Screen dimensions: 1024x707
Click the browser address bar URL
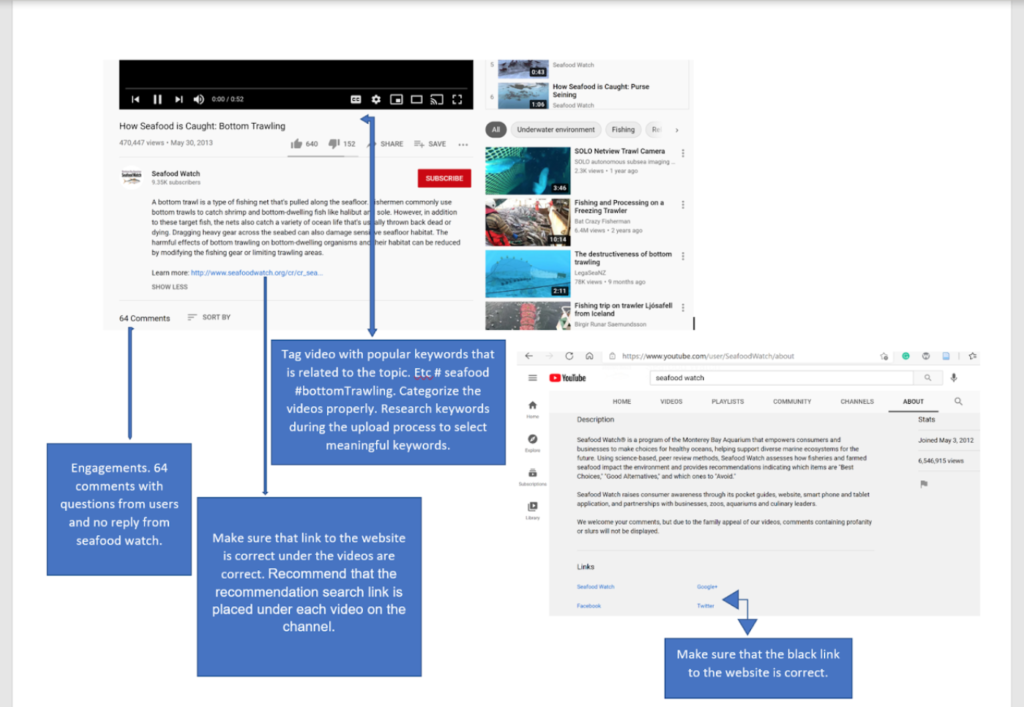[708, 356]
